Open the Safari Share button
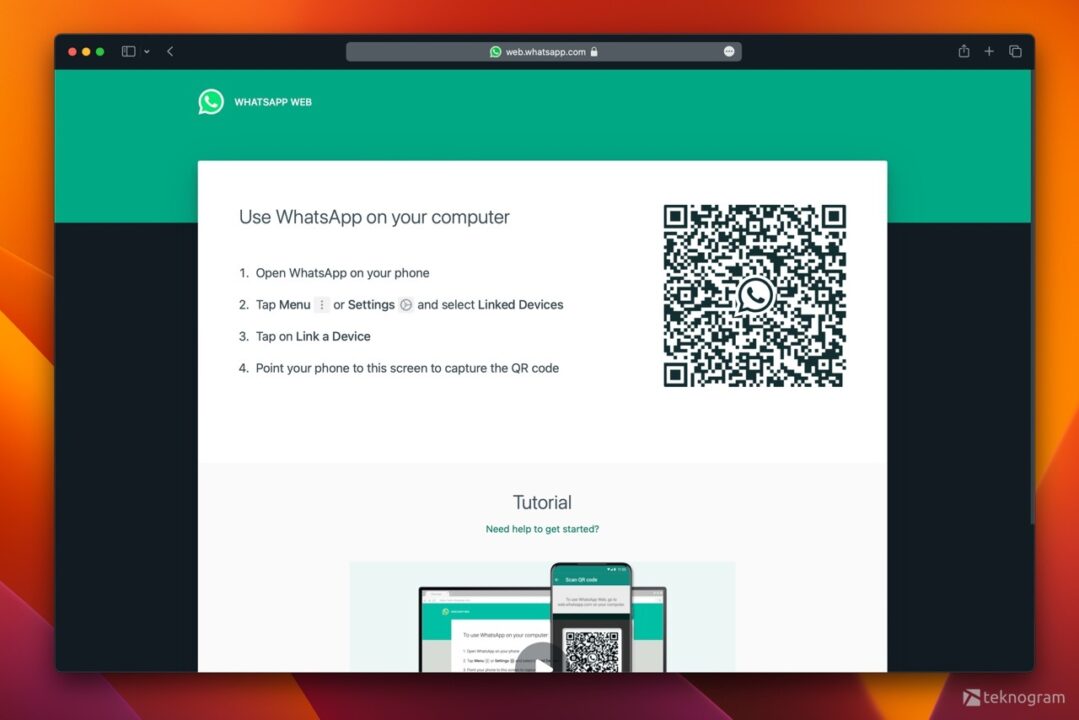This screenshot has height=720, width=1079. tap(963, 51)
